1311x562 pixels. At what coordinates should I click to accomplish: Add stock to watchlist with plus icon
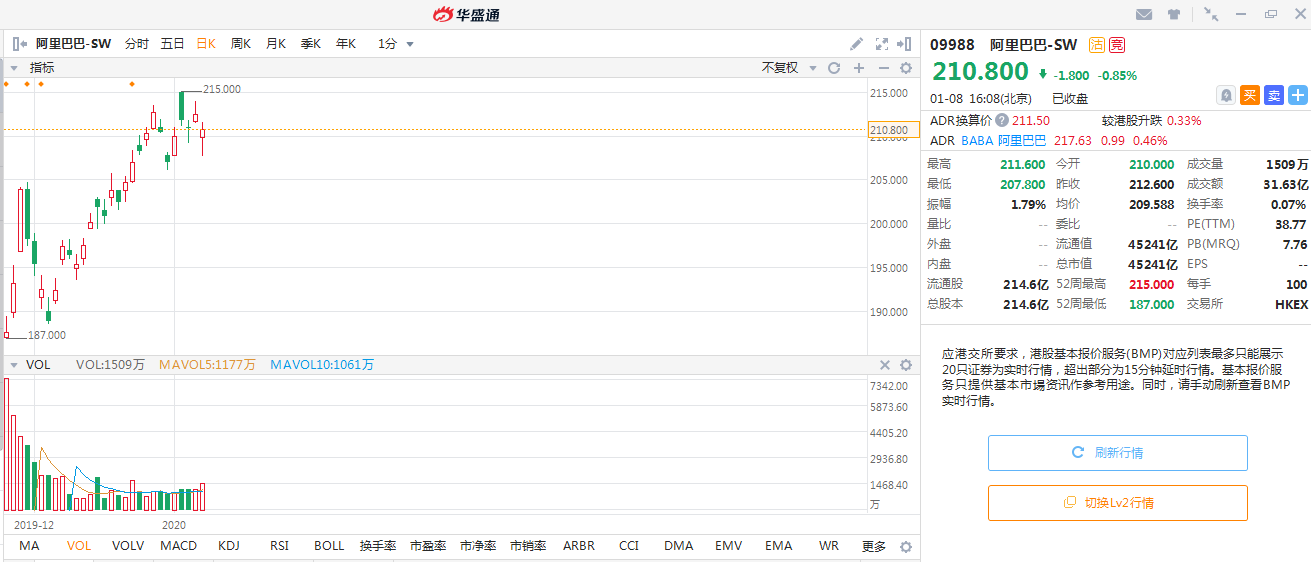point(1297,95)
